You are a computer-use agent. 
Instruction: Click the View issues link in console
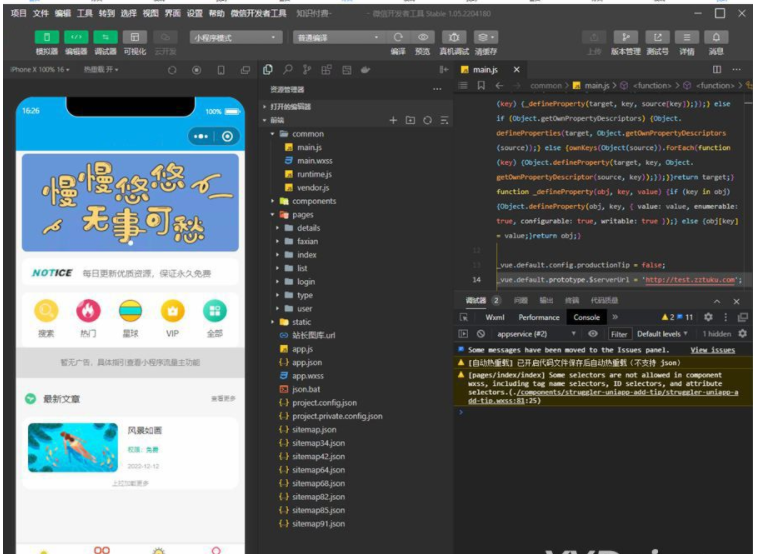coord(712,350)
